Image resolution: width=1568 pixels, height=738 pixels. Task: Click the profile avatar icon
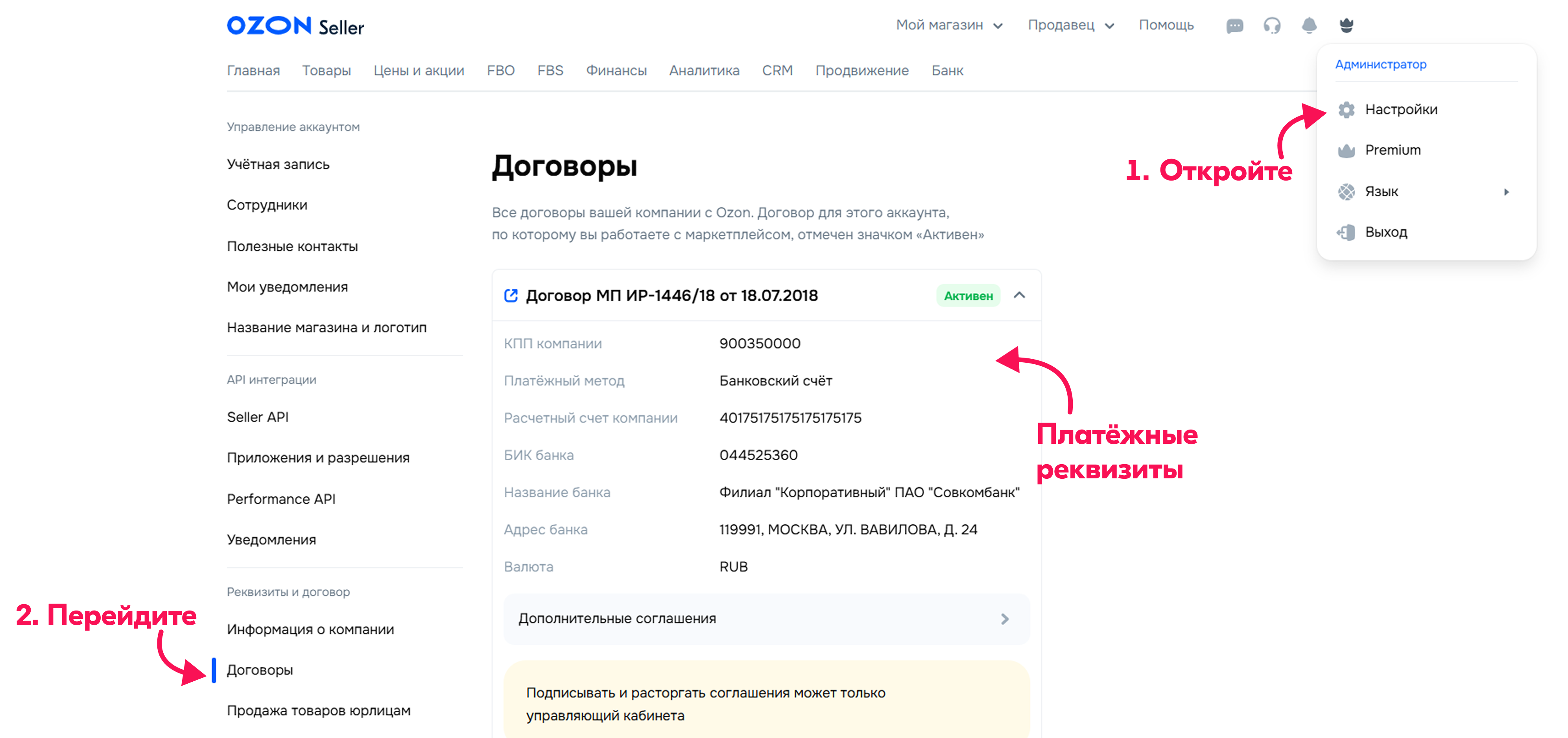(x=1346, y=26)
